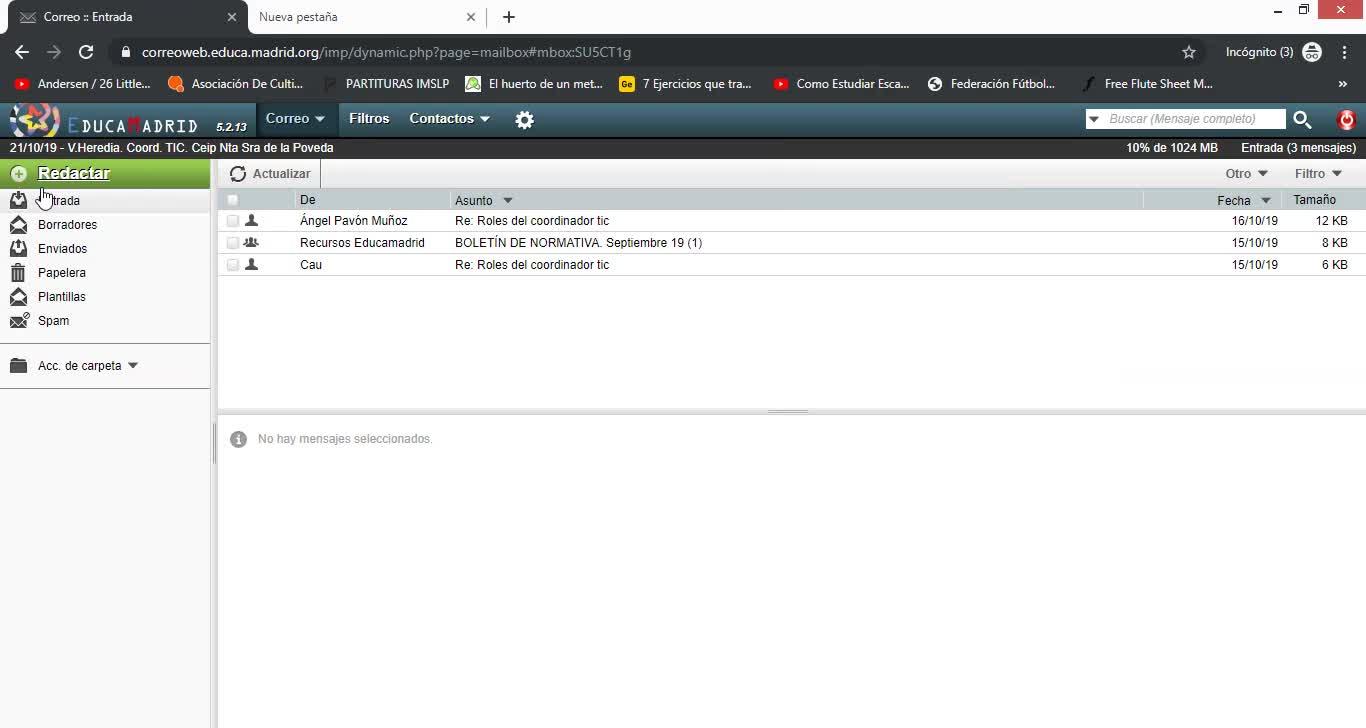Image resolution: width=1366 pixels, height=728 pixels.
Task: Check the Cau message checkbox
Action: 233,264
